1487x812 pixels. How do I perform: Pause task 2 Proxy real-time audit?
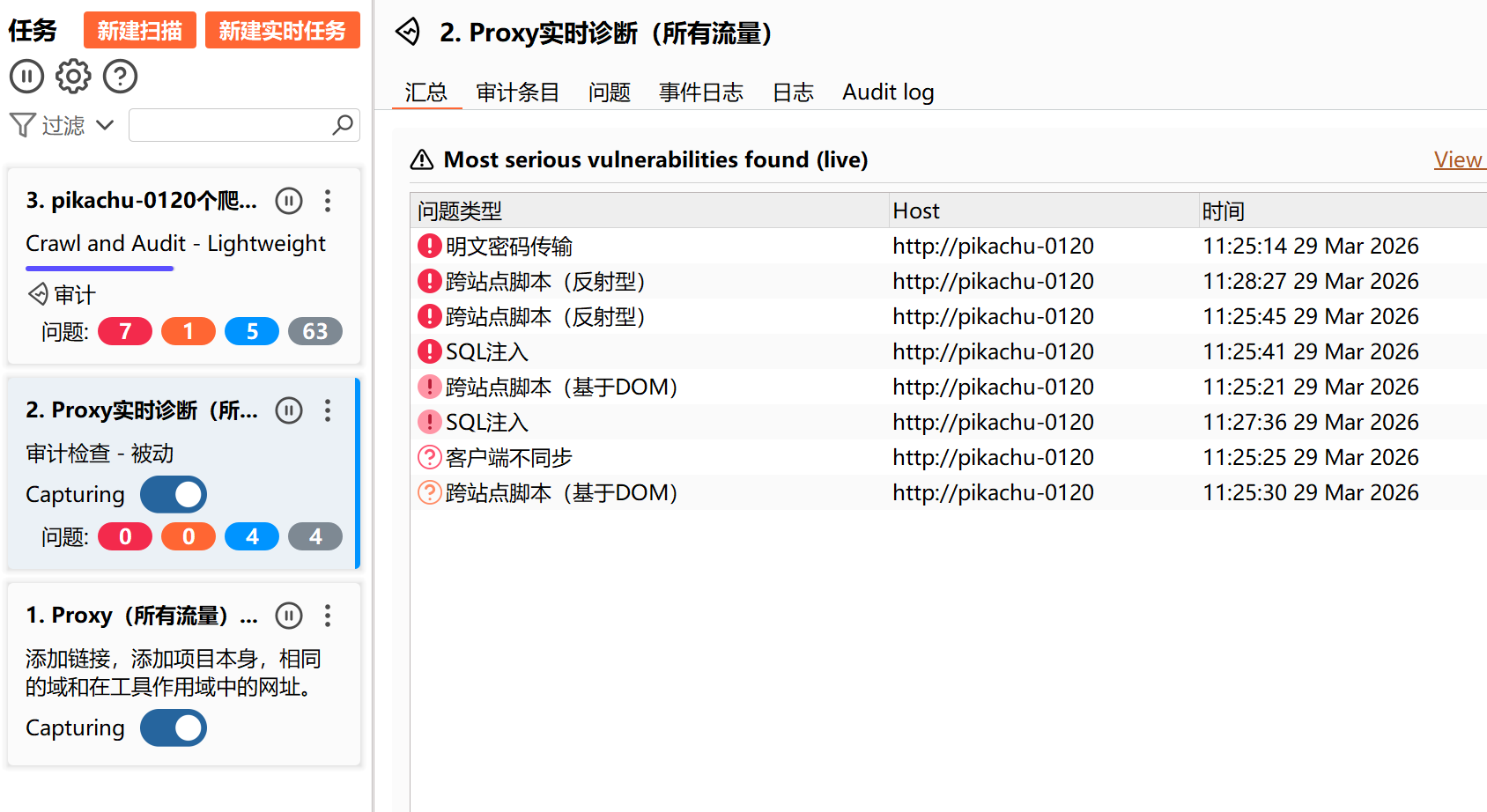coord(289,410)
